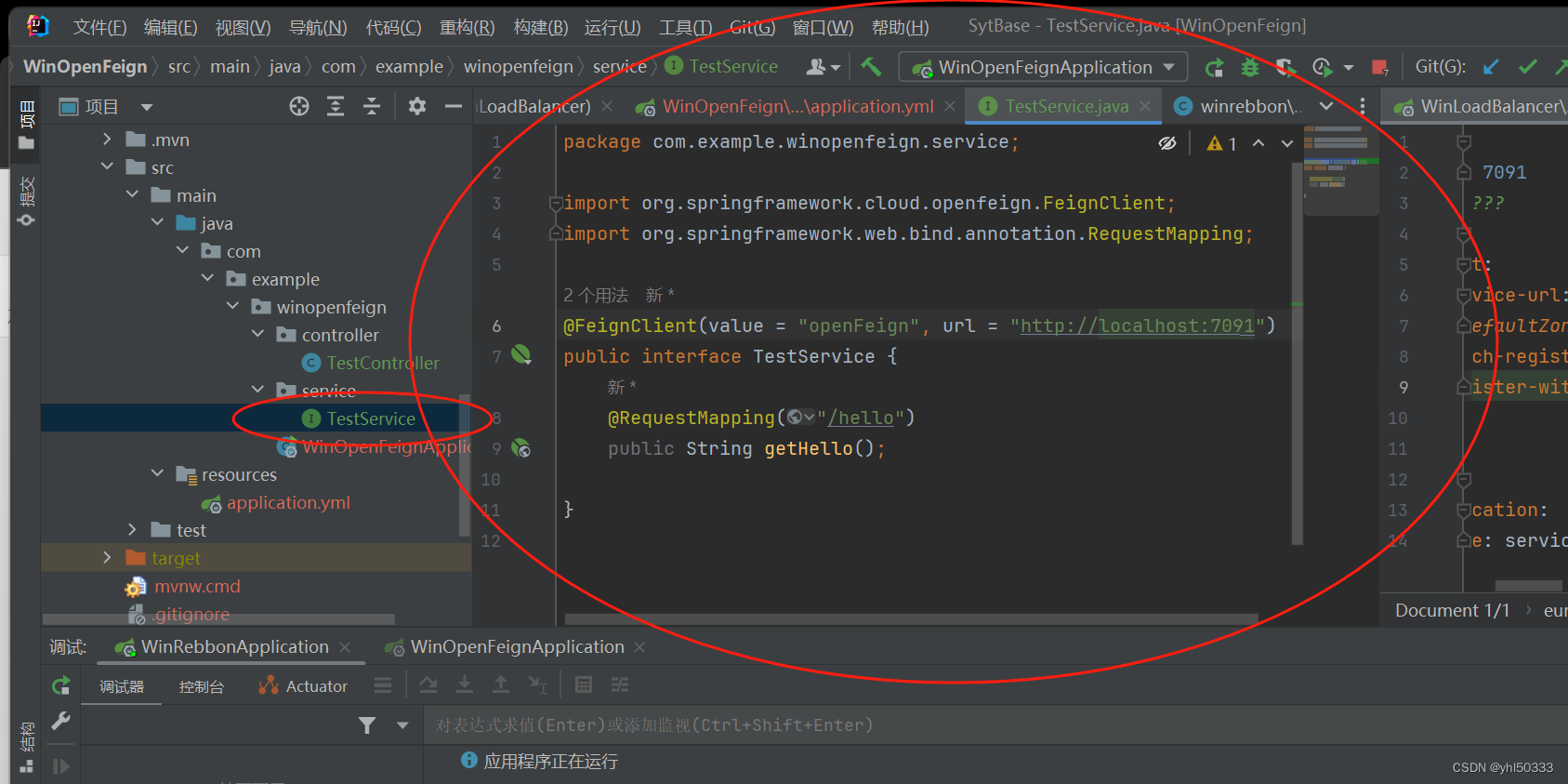This screenshot has height=784, width=1568.
Task: Click the Rerun WinOpenFeignApplication icon in top toolbar
Action: point(1214,67)
